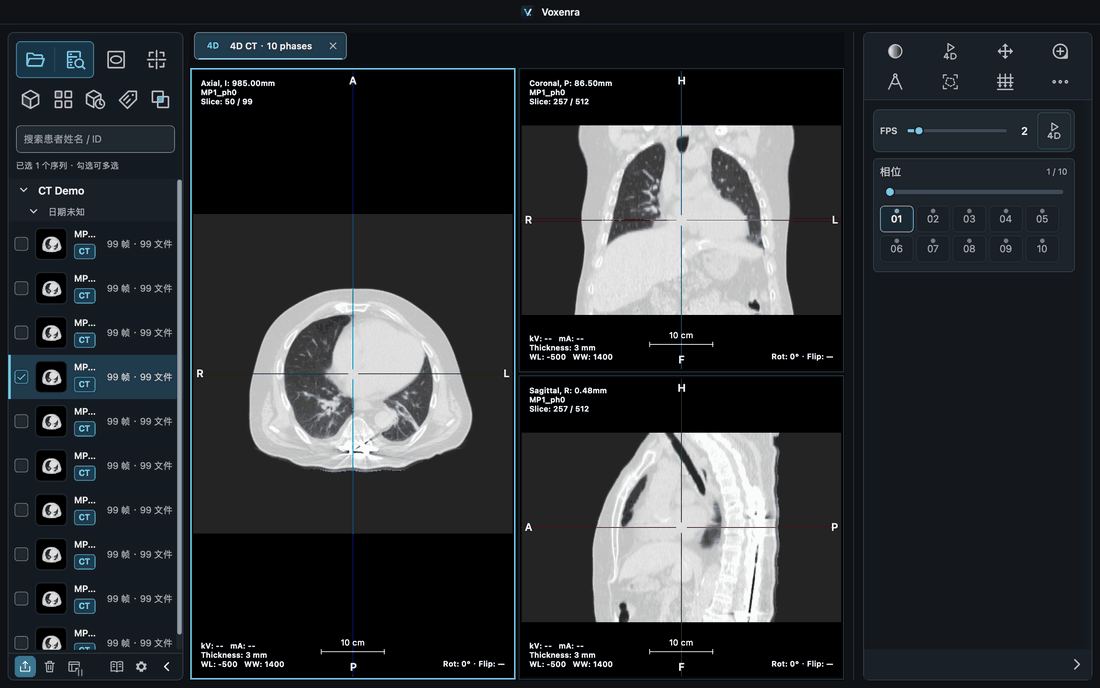Screen dimensions: 1100x688
Task: Collapse the left sidebar with chevron
Action: click(166, 666)
